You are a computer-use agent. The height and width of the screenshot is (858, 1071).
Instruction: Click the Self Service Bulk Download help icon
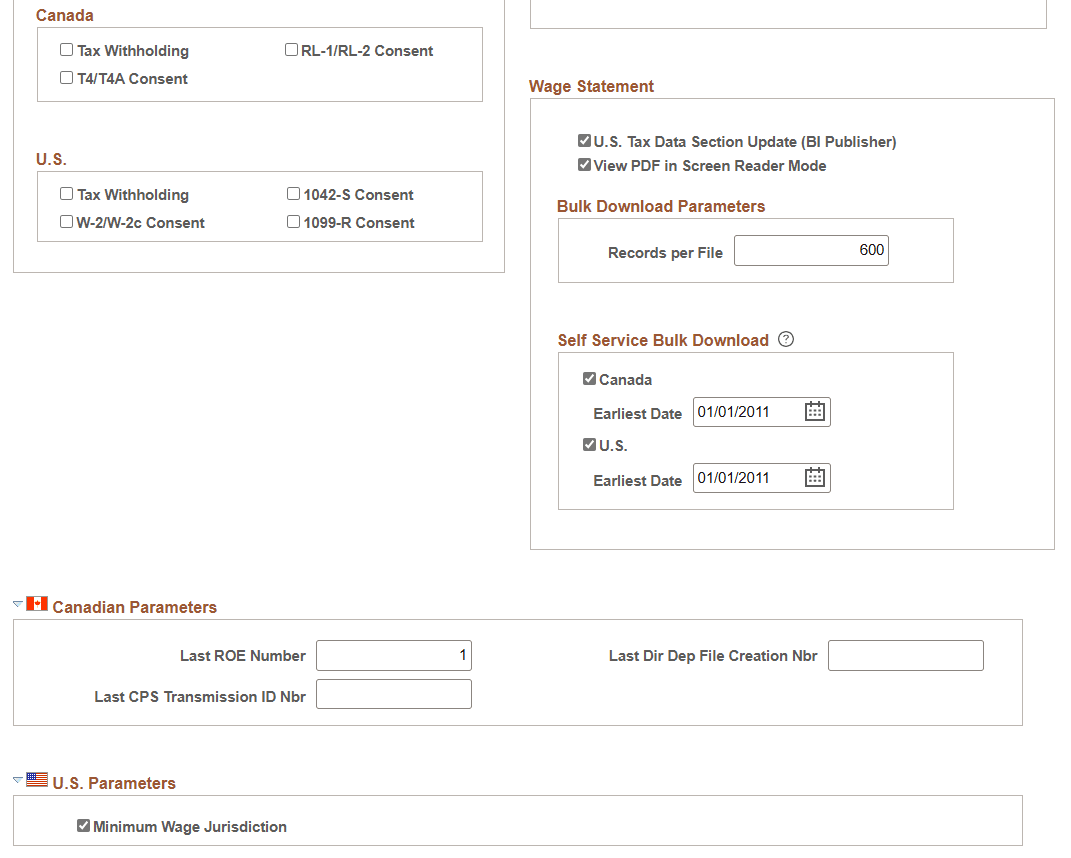coord(786,340)
